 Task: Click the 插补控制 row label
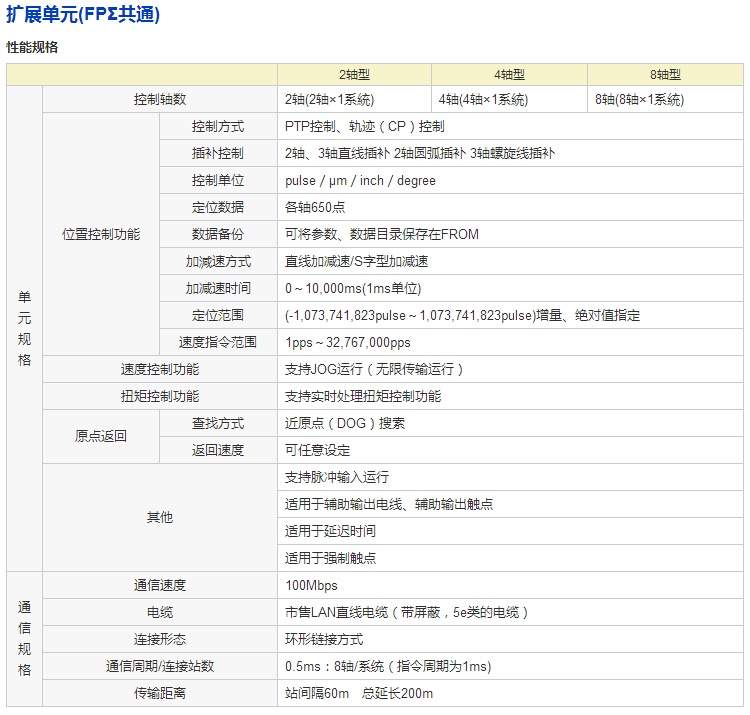(x=218, y=154)
